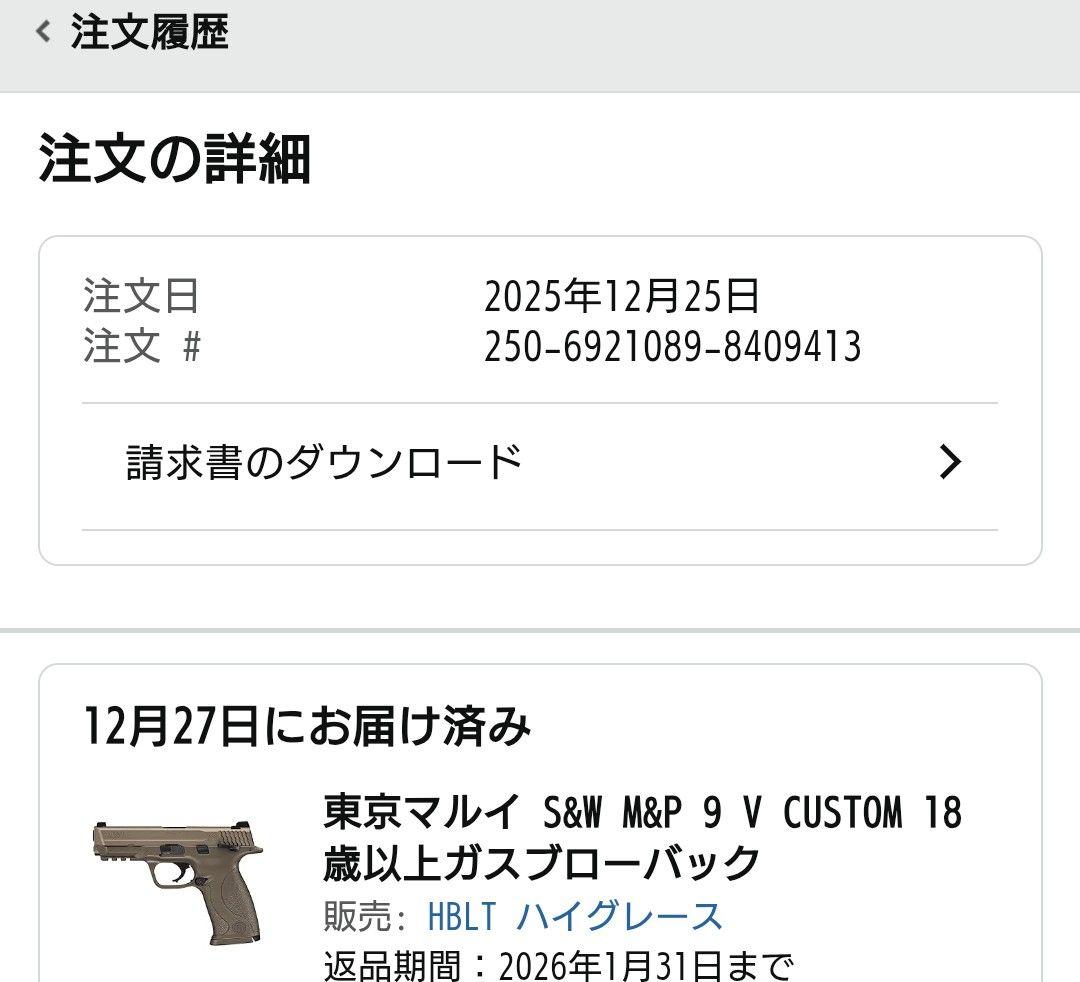Screen dimensions: 1080x982
Task: Open invoice download via the right chevron
Action: [953, 461]
